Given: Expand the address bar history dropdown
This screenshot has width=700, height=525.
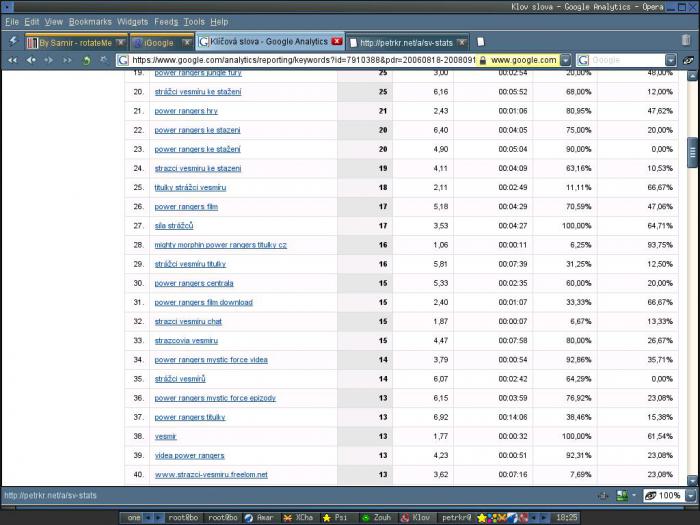Looking at the screenshot, I should click(565, 60).
